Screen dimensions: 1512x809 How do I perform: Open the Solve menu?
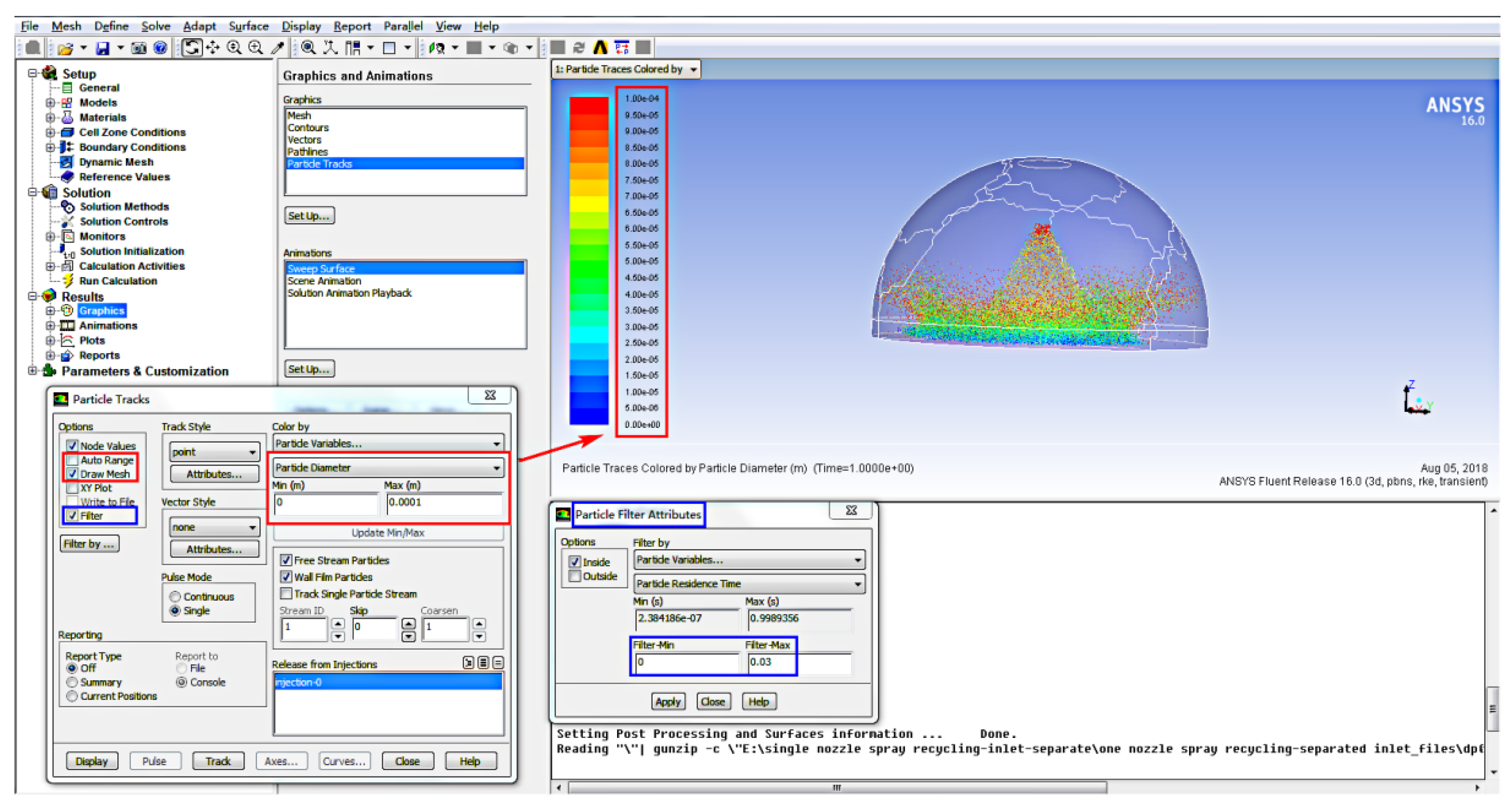tap(155, 26)
